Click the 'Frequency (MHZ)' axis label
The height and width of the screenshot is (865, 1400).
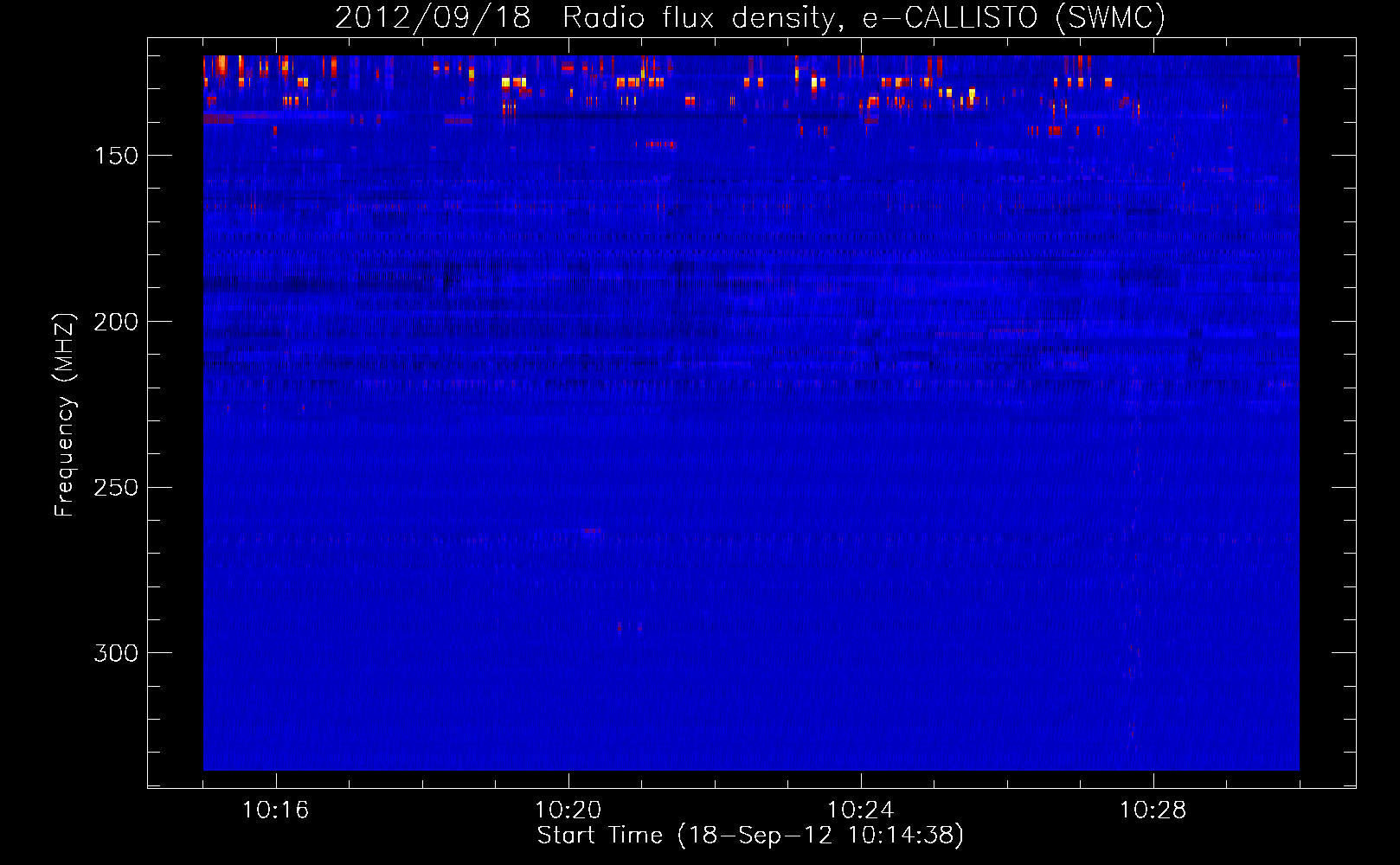[64, 414]
